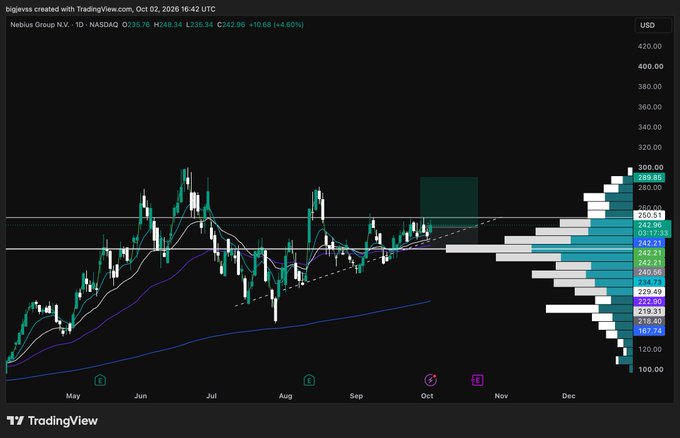The height and width of the screenshot is (438, 680).
Task: Click the 420.00 price axis label
Action: pyautogui.click(x=650, y=46)
